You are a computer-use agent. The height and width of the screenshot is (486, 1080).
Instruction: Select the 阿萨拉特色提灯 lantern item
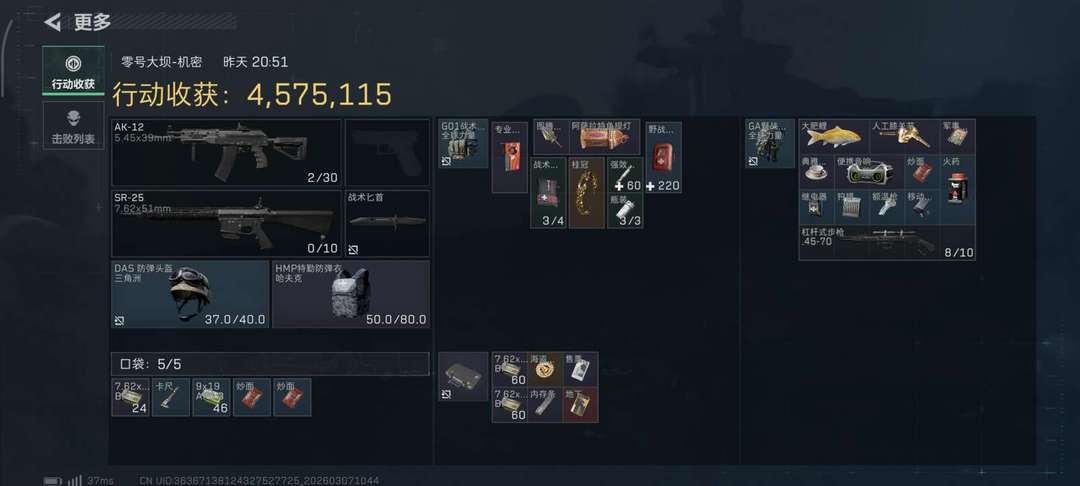click(604, 137)
